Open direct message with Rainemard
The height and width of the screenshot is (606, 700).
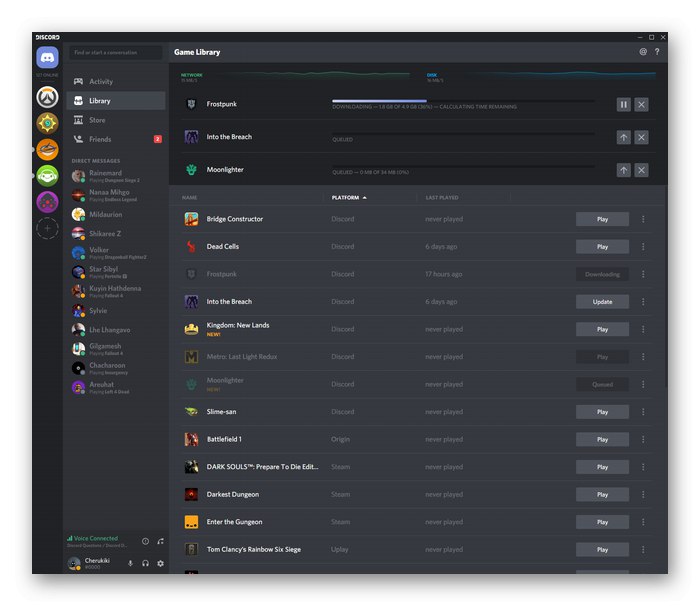(116, 176)
